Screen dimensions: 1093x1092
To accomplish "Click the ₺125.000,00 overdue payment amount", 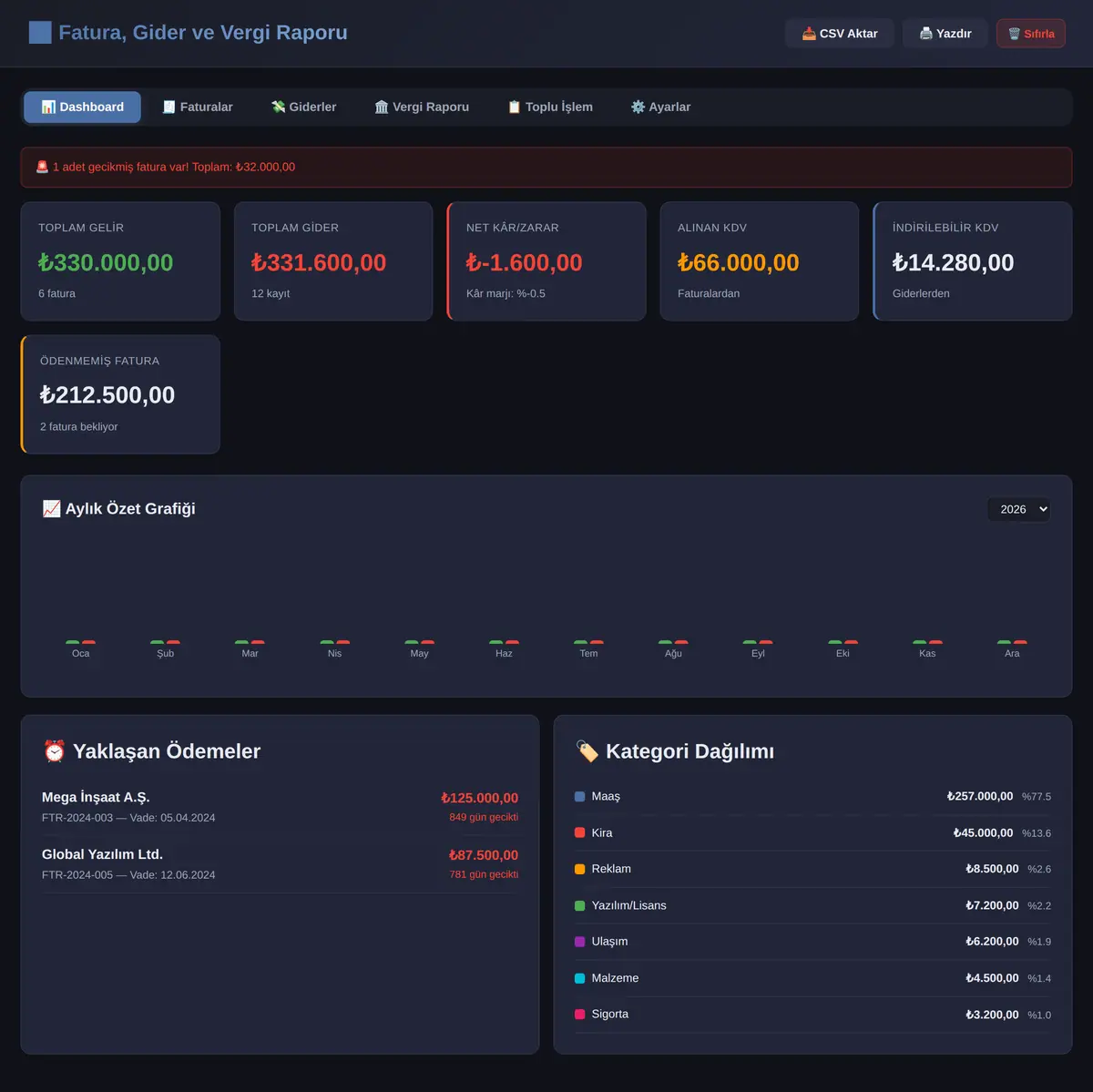I will [x=480, y=798].
